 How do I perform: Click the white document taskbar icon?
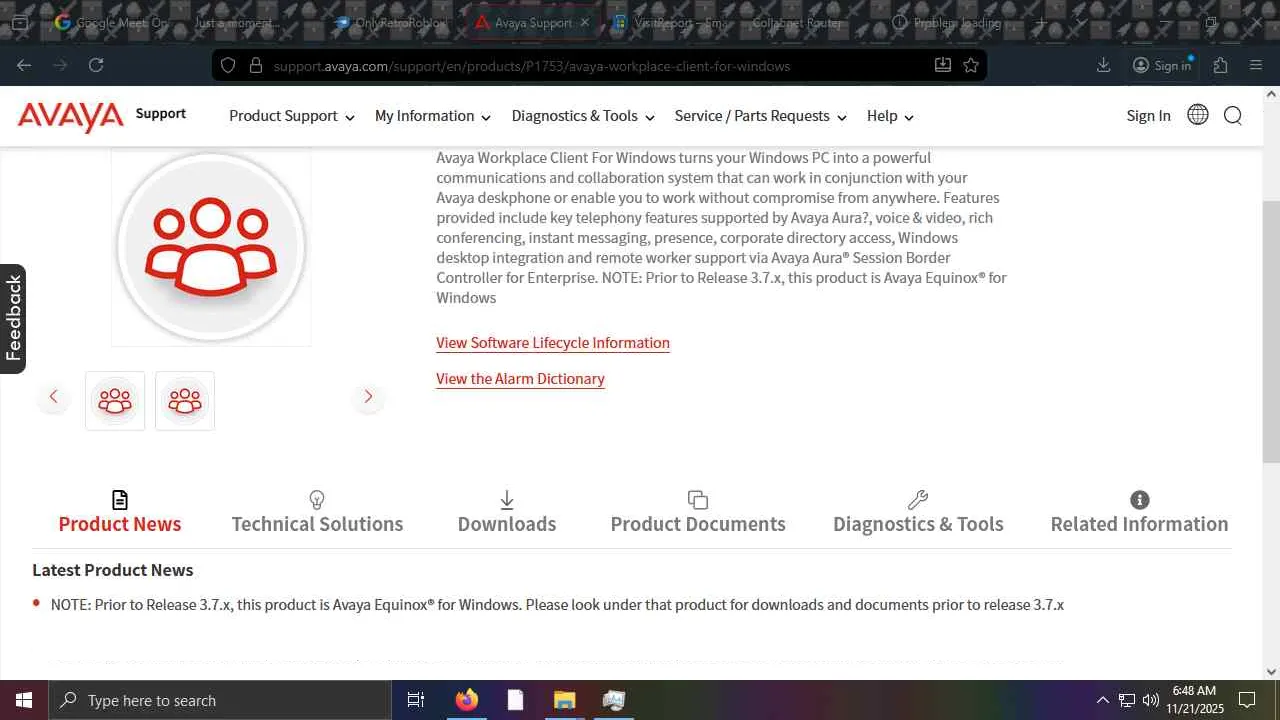(515, 700)
